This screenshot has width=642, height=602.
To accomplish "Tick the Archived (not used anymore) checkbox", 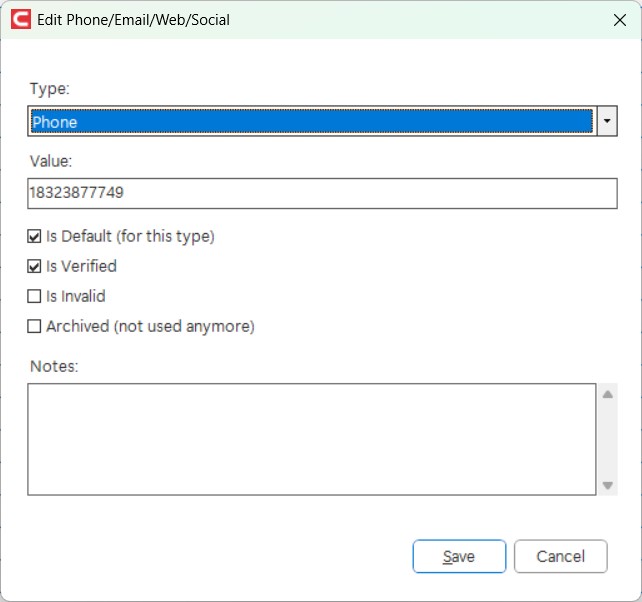I will click(x=34, y=326).
